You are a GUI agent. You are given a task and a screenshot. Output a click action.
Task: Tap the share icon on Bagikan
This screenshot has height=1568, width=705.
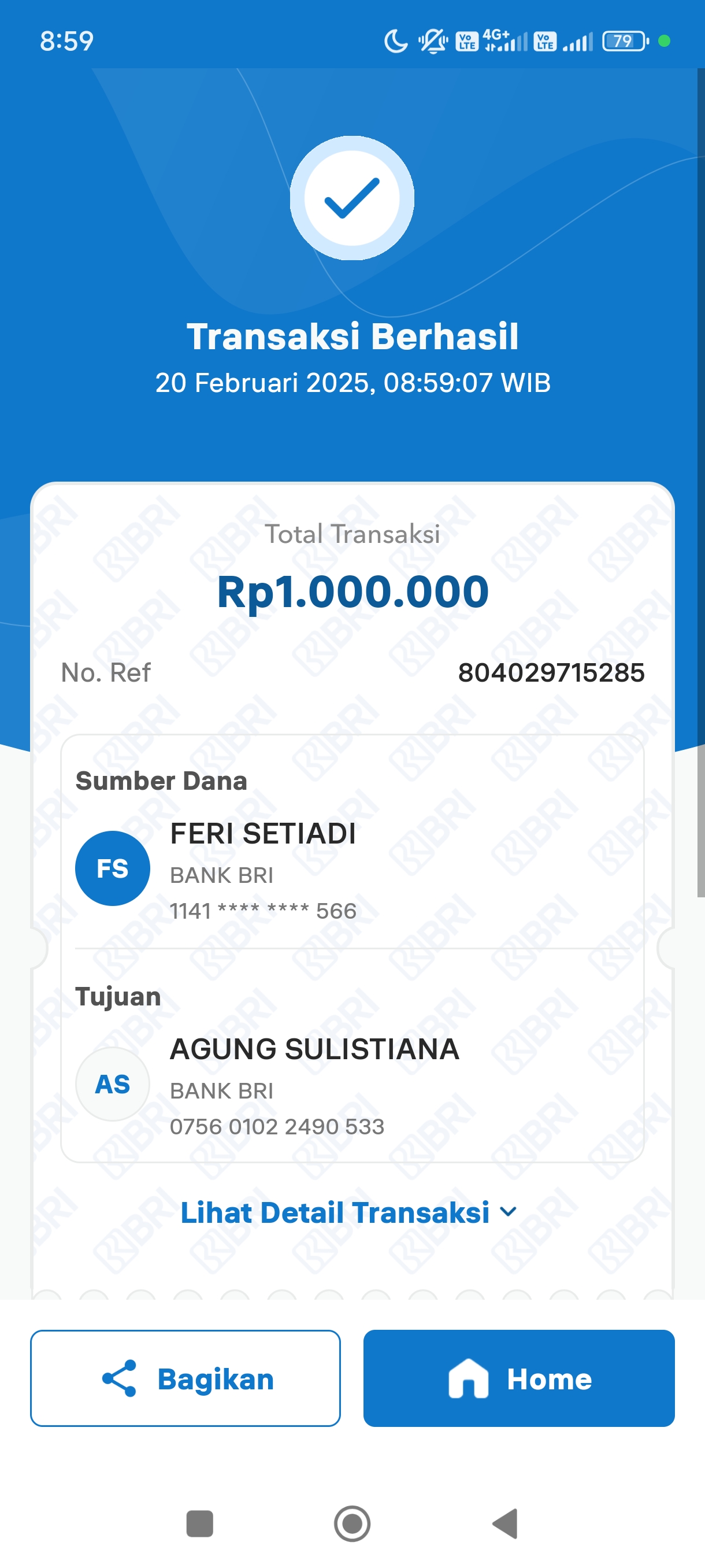coord(119,1378)
